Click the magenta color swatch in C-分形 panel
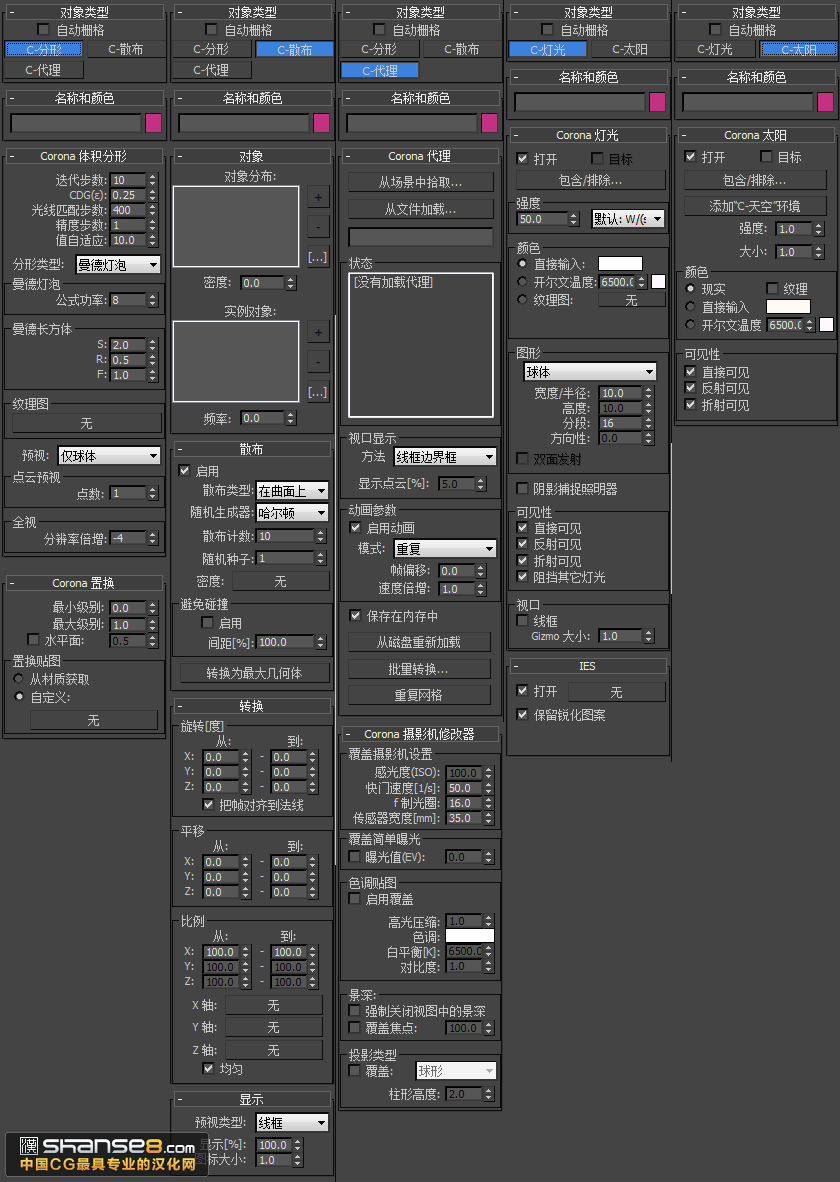The width and height of the screenshot is (840, 1182). click(154, 123)
